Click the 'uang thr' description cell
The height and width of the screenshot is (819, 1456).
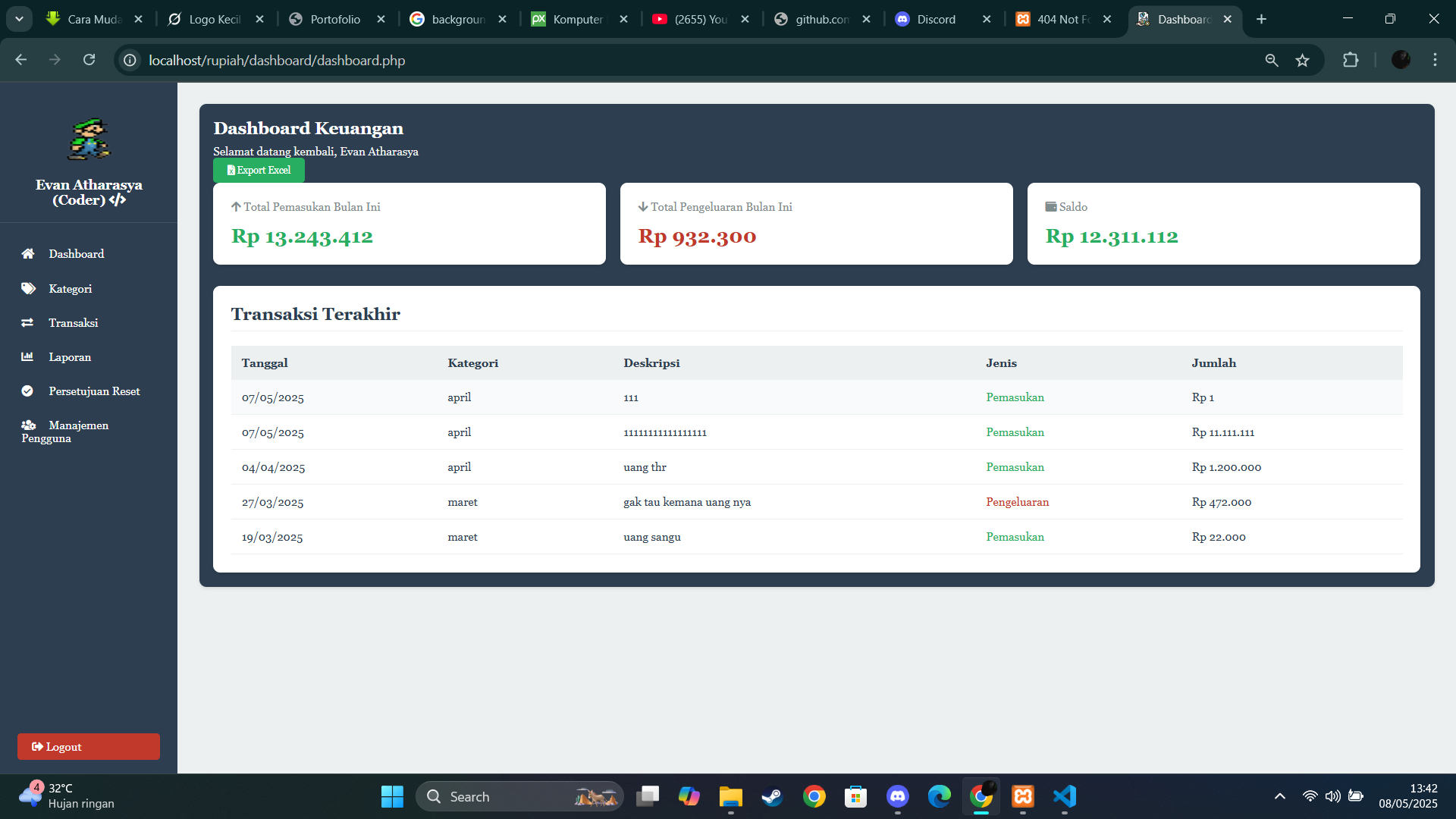pos(645,467)
